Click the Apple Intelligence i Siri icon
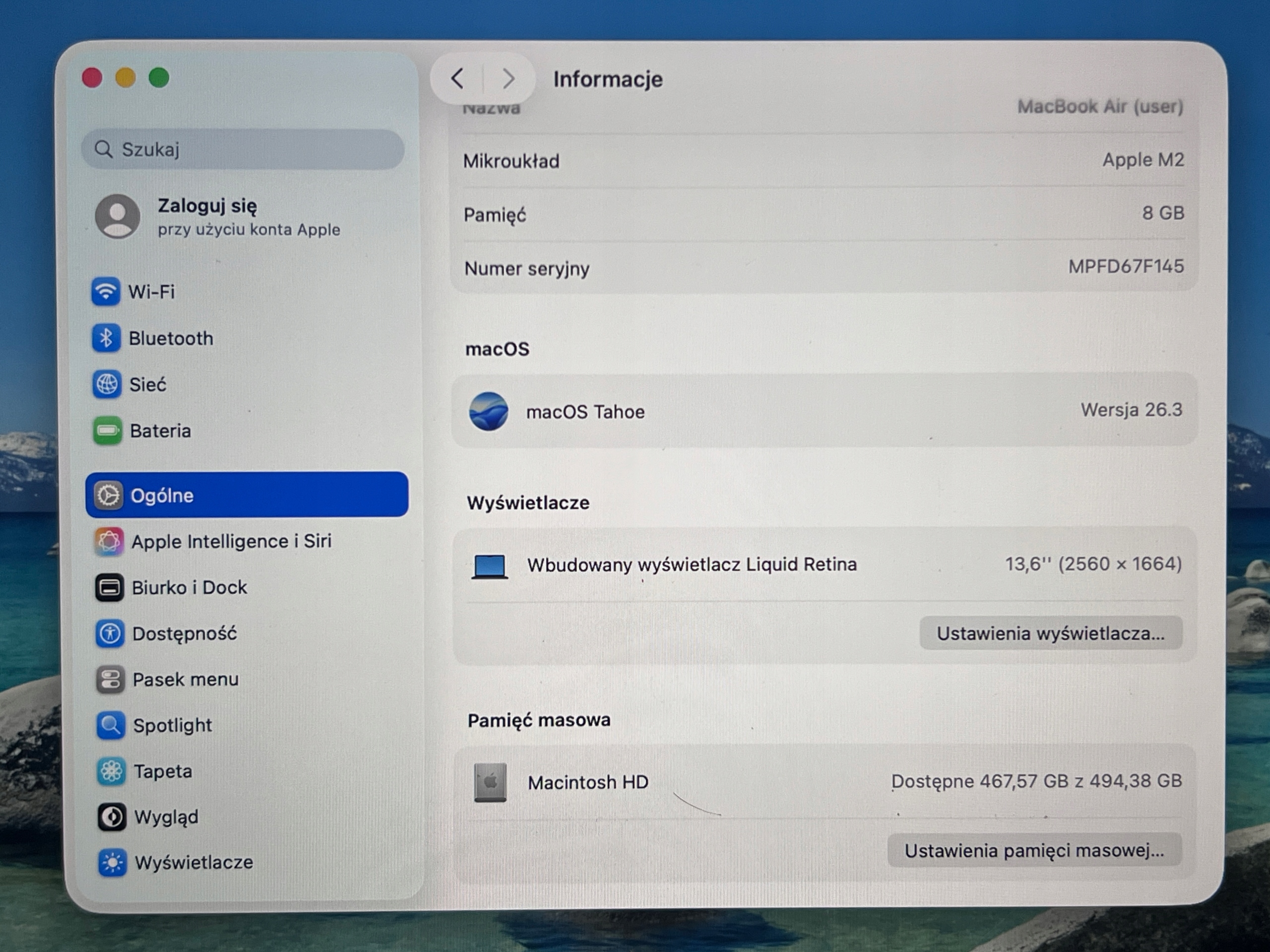 pyautogui.click(x=109, y=541)
